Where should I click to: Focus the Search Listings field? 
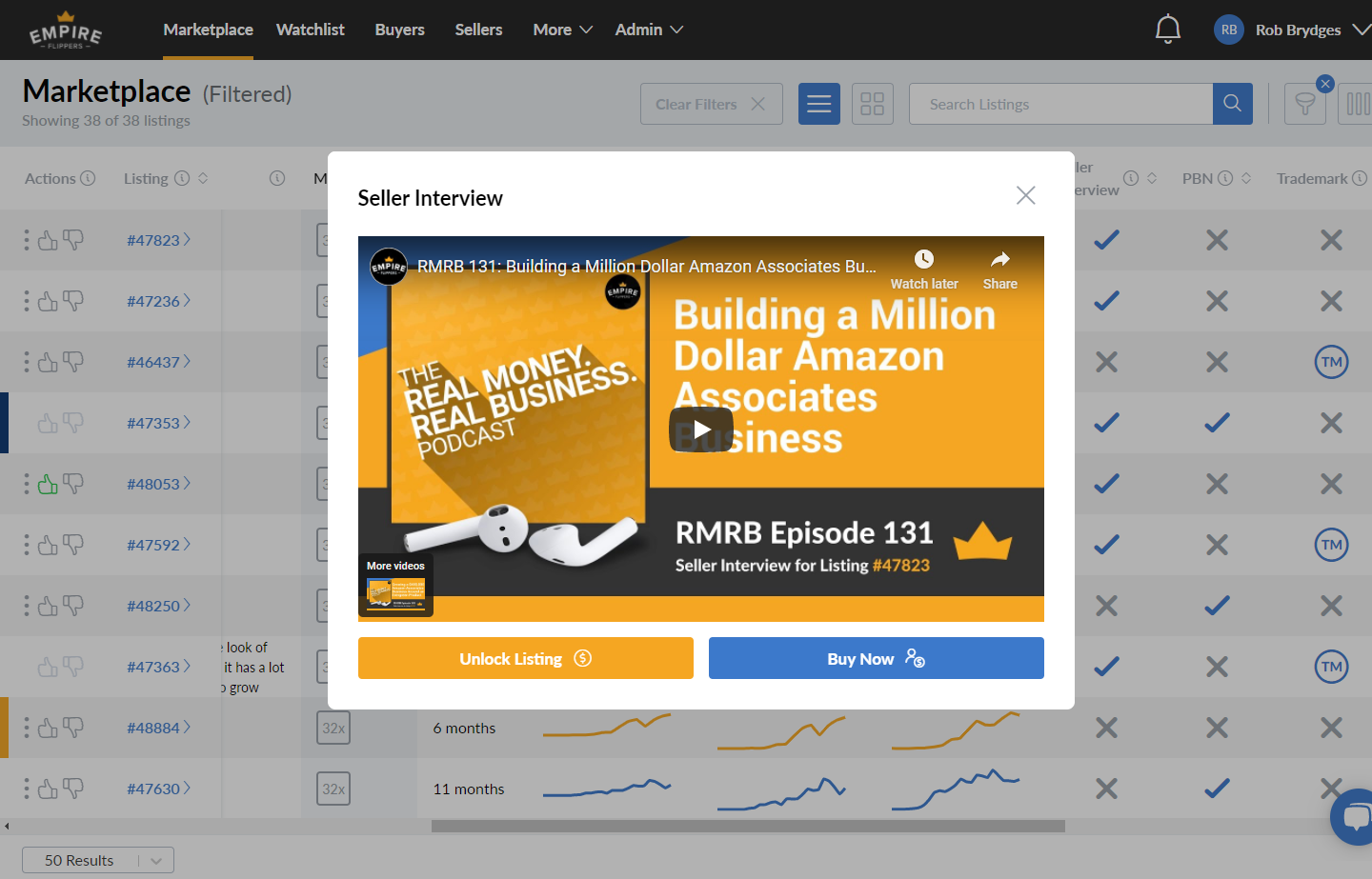(1060, 104)
